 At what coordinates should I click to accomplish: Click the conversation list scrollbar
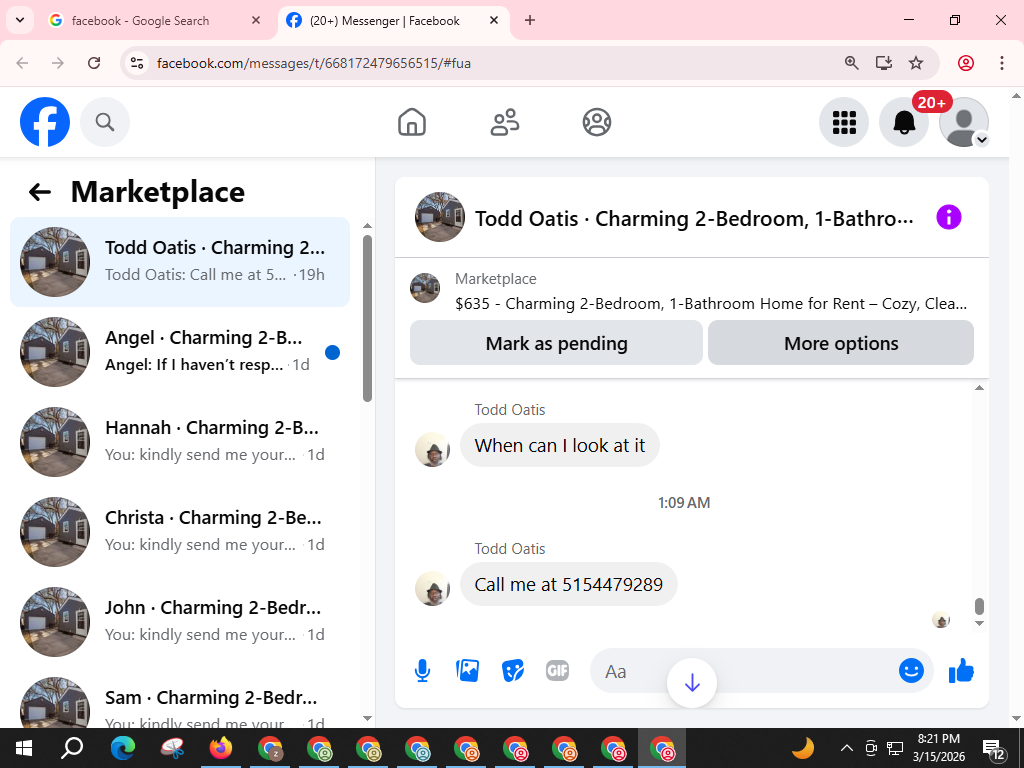[367, 319]
